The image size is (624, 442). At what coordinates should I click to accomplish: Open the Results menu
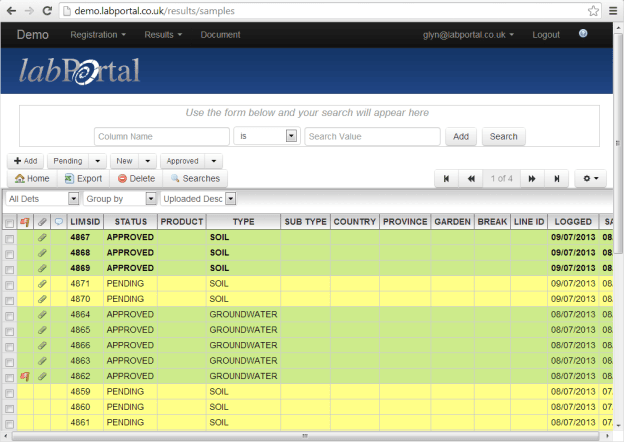click(x=163, y=35)
